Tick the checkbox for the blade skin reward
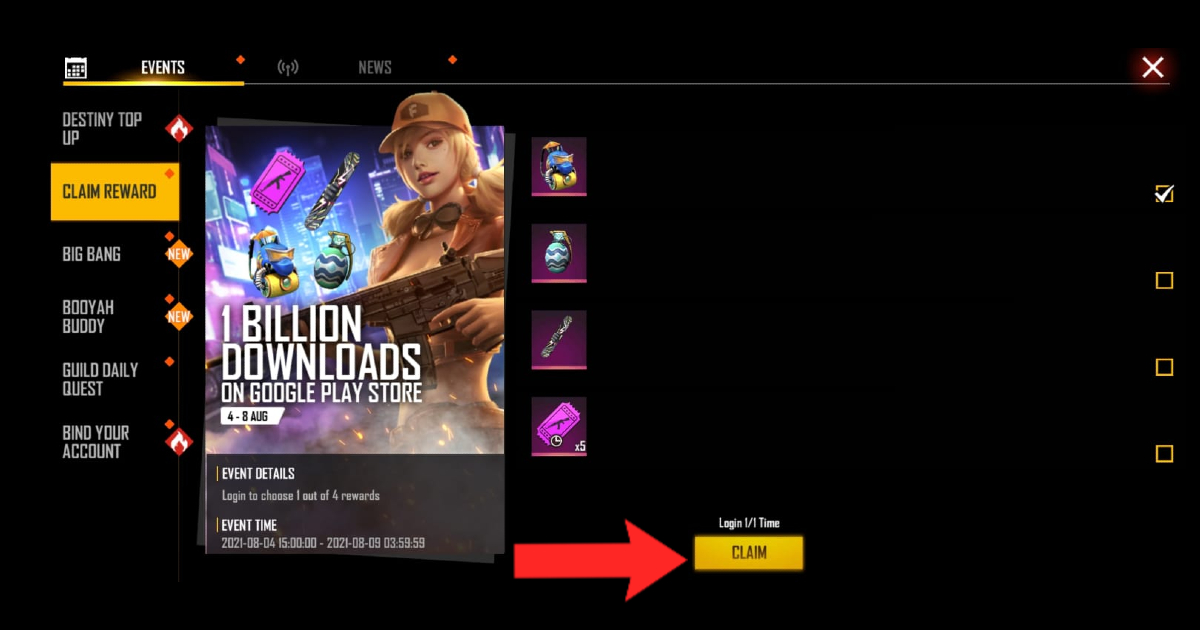 pos(1164,367)
